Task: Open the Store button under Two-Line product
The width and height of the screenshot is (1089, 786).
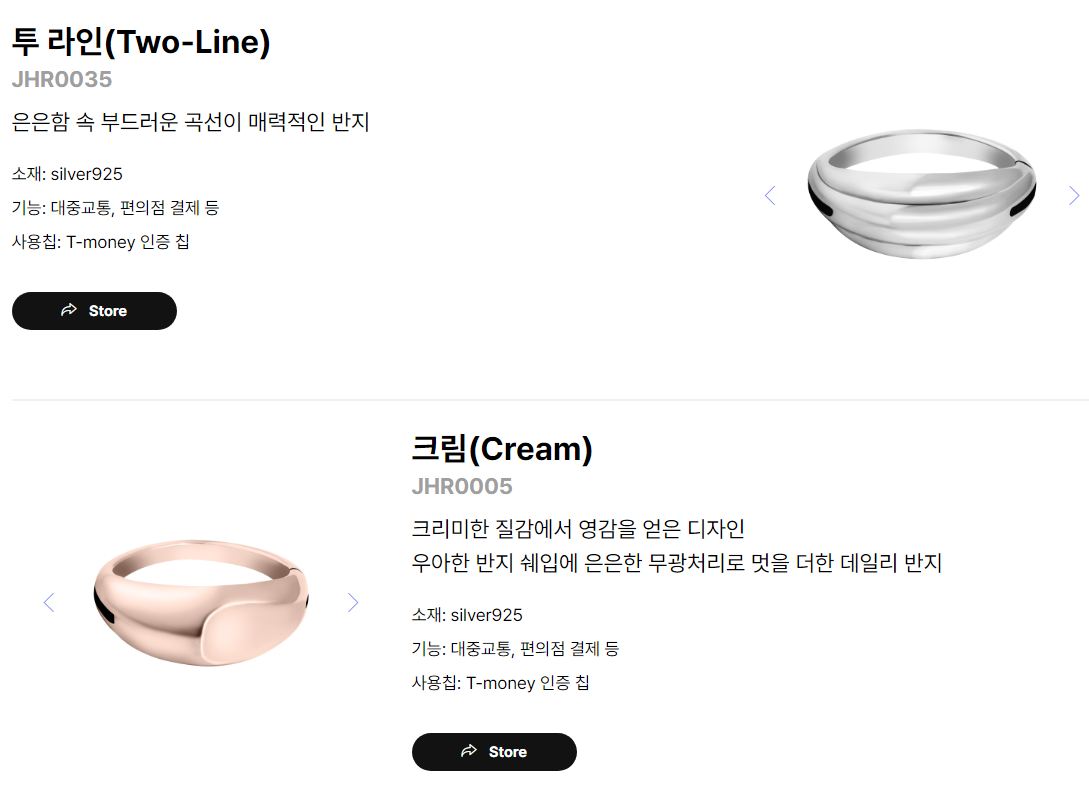Action: 94,311
